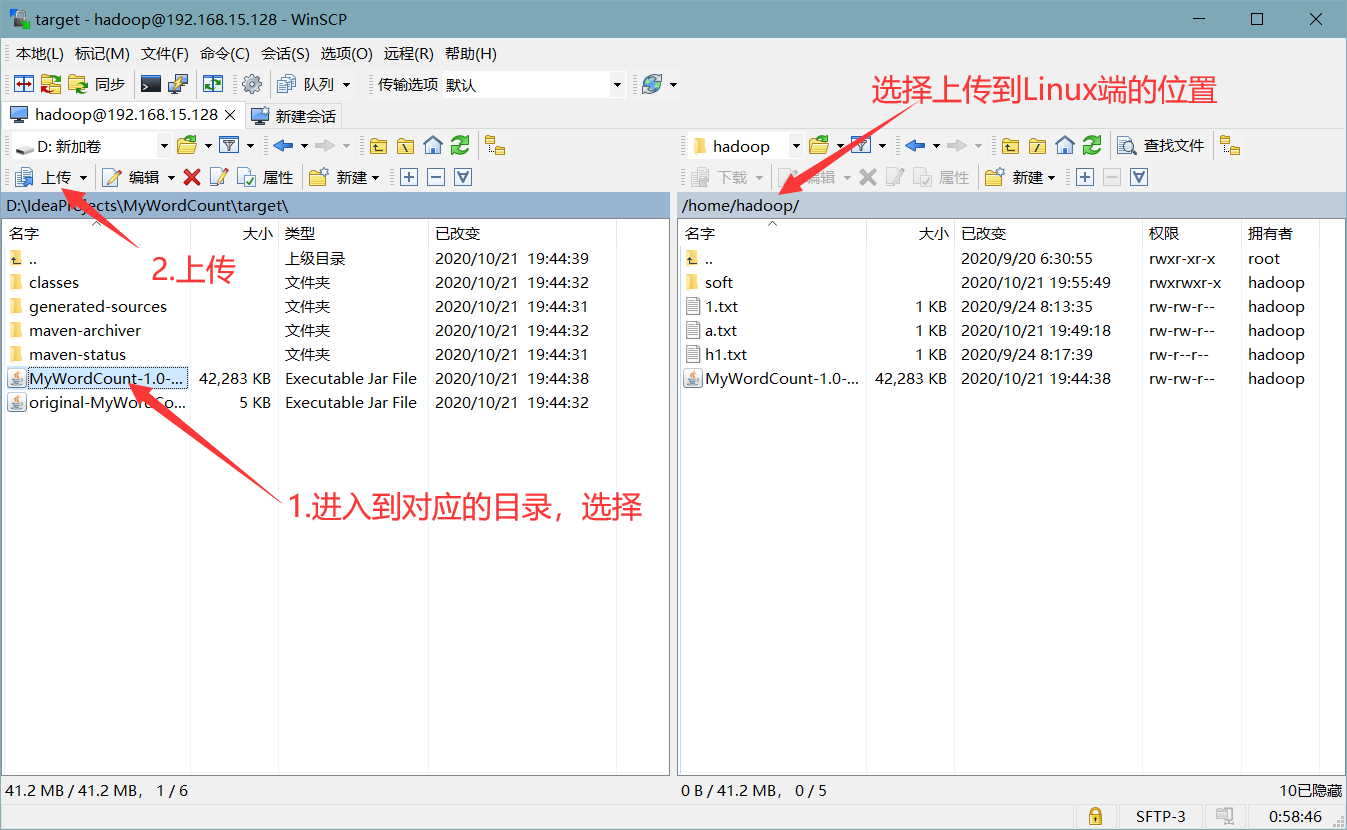Click the 查找文件 find files button
Image resolution: width=1347 pixels, height=830 pixels.
coord(1161,146)
